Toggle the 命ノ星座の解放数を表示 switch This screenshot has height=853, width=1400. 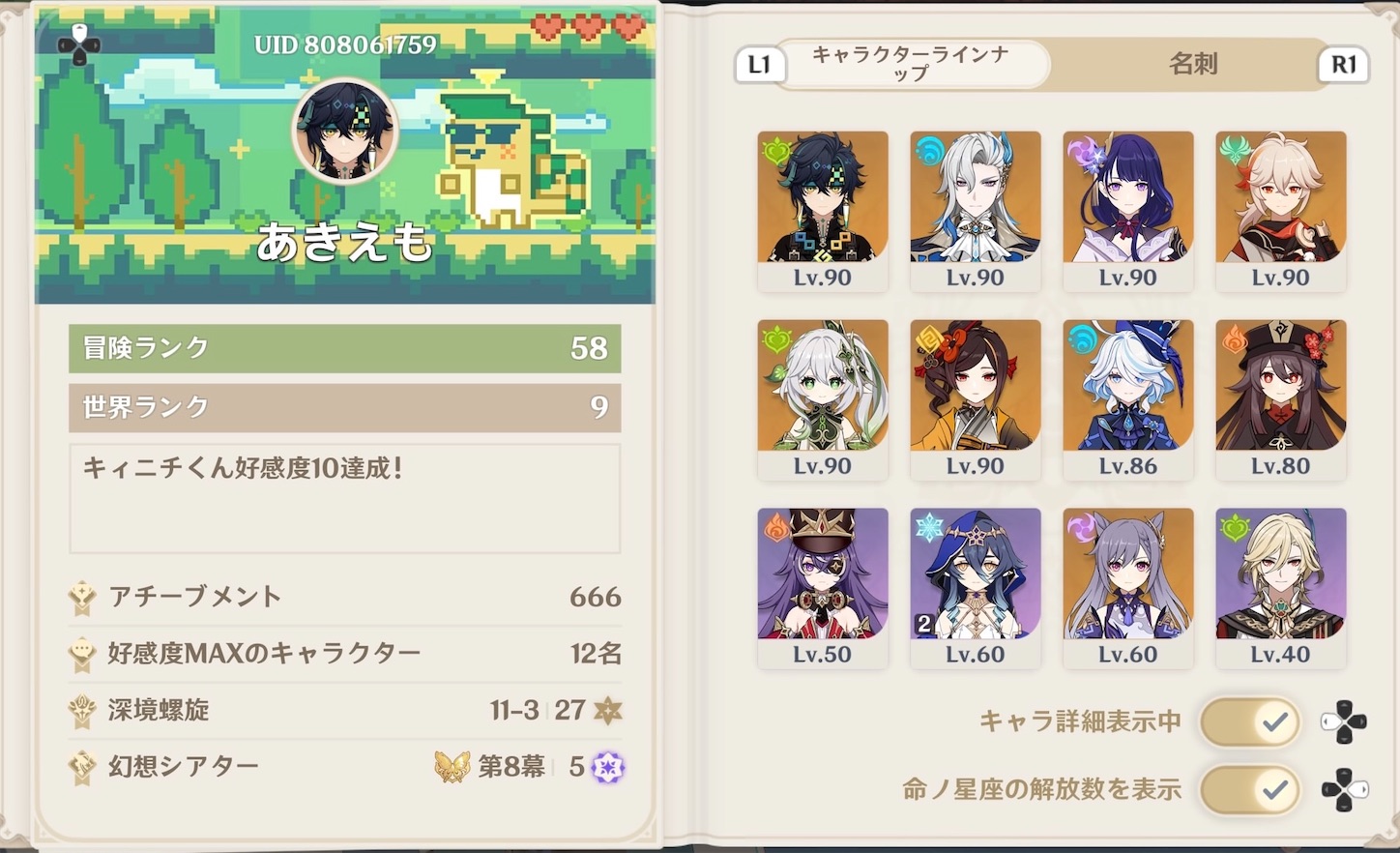point(1250,790)
